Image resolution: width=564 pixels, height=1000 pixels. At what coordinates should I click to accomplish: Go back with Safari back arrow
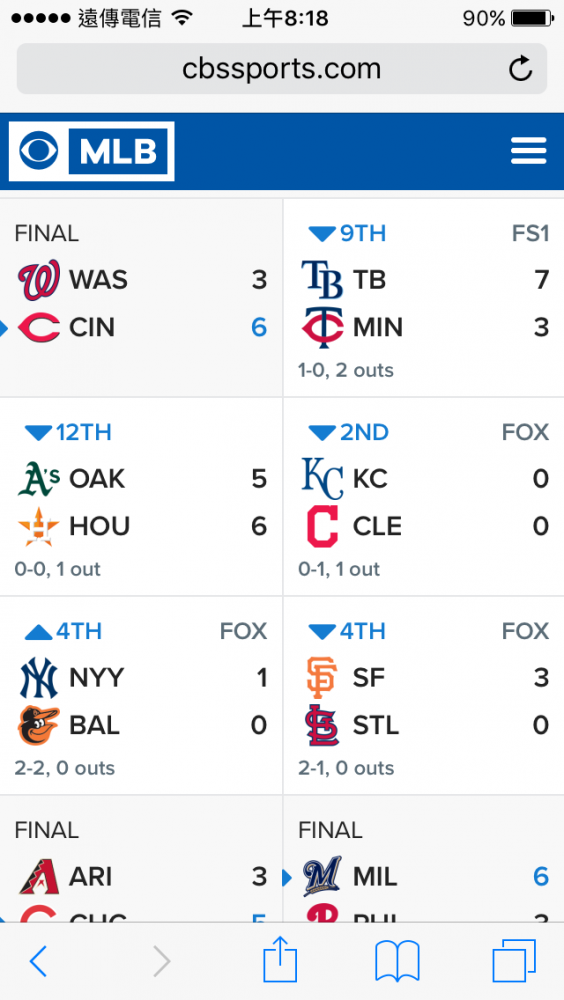point(38,961)
